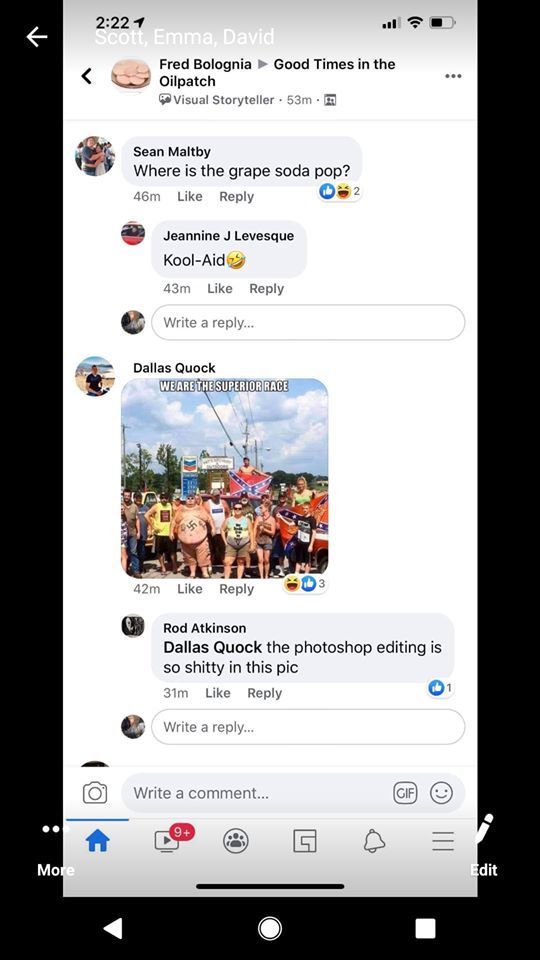Image resolution: width=540 pixels, height=960 pixels.
Task: Open the Good Times in the Oilpatch group
Action: pos(277,72)
